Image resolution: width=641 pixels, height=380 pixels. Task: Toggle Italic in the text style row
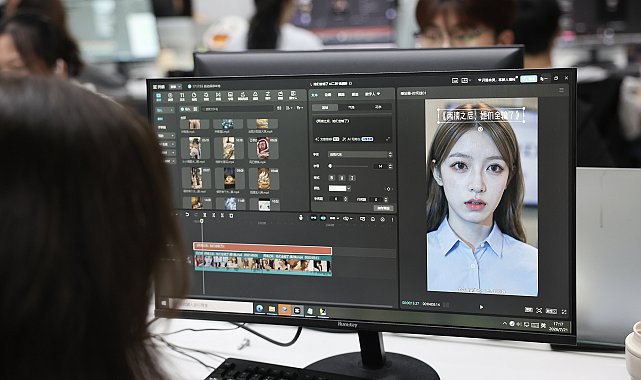[352, 178]
